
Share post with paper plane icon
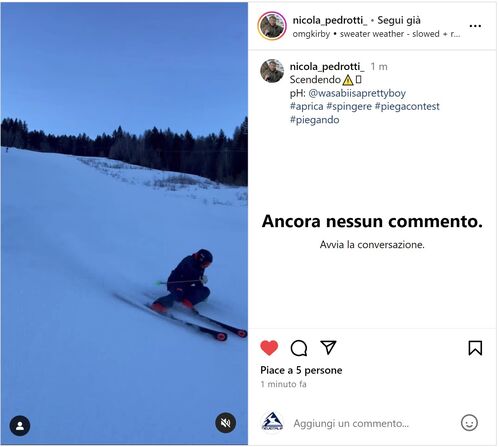(x=328, y=347)
